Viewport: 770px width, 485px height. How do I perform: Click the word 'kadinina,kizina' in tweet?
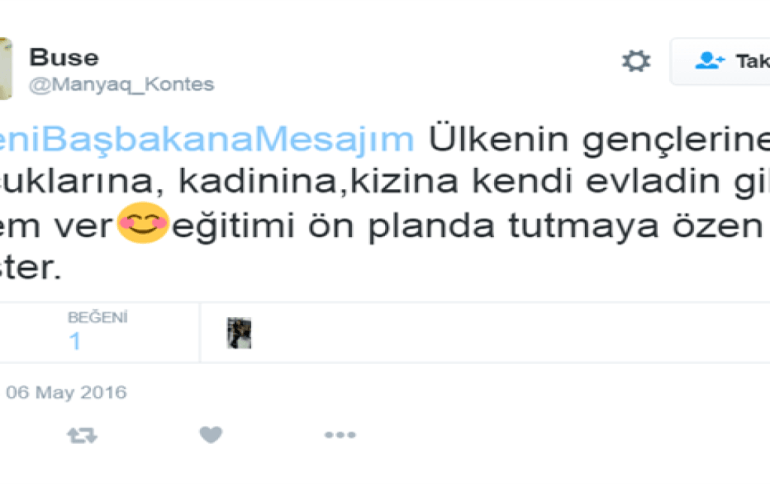click(x=319, y=182)
